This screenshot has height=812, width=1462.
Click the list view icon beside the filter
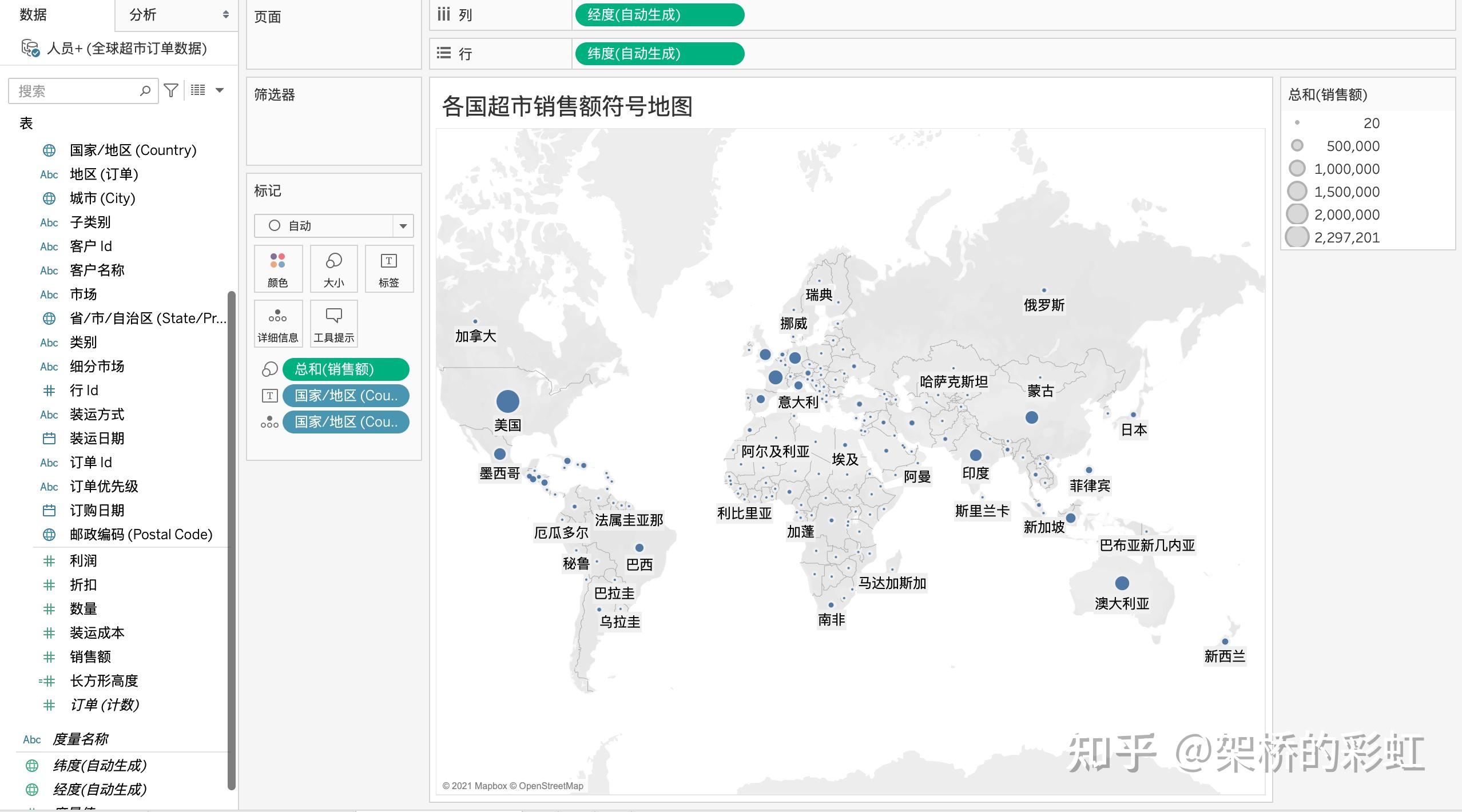point(198,90)
